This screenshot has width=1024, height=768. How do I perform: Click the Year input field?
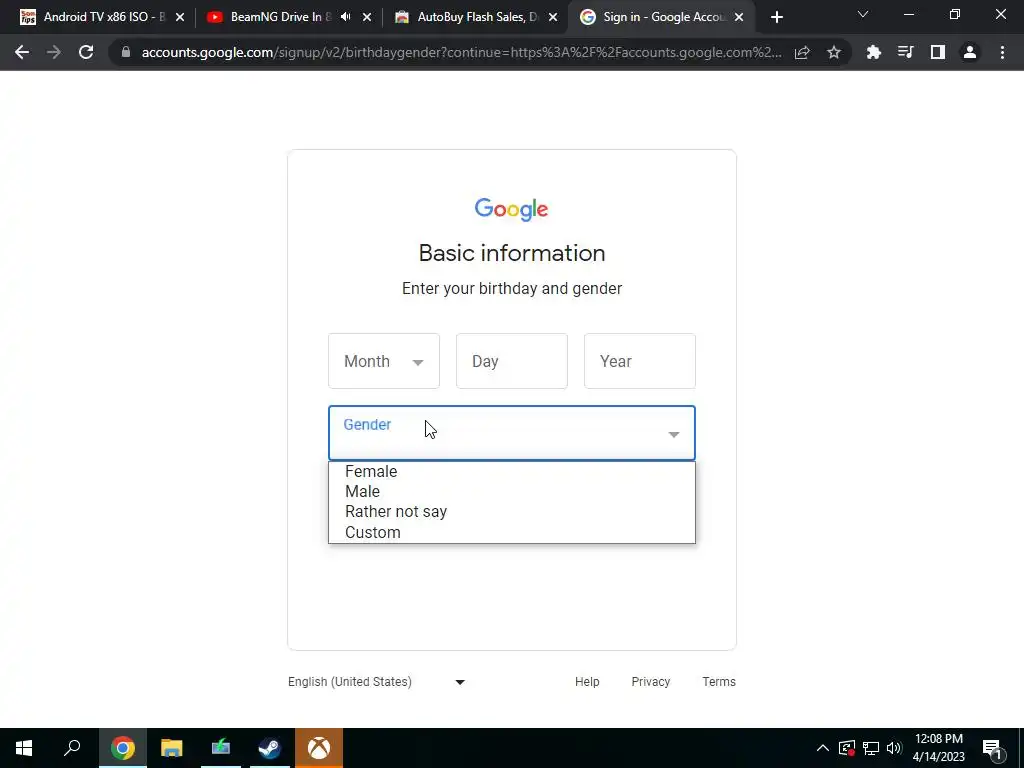640,361
